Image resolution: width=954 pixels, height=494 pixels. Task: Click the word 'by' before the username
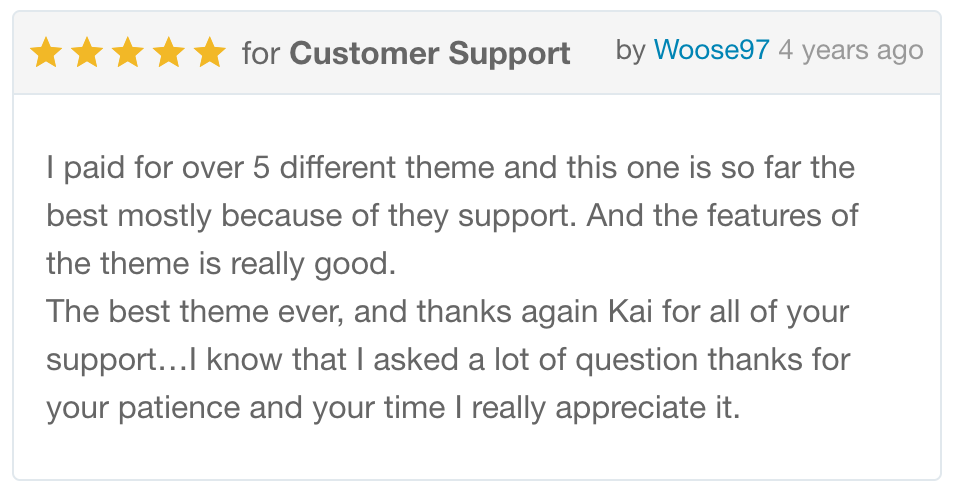(x=630, y=50)
